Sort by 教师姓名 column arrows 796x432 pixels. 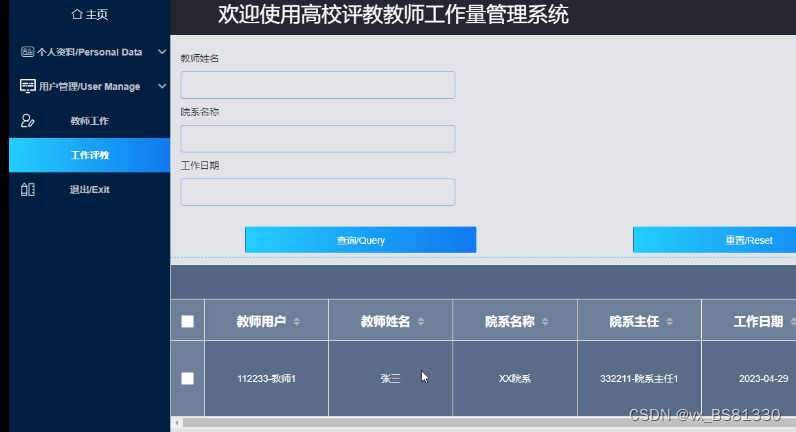(x=421, y=321)
